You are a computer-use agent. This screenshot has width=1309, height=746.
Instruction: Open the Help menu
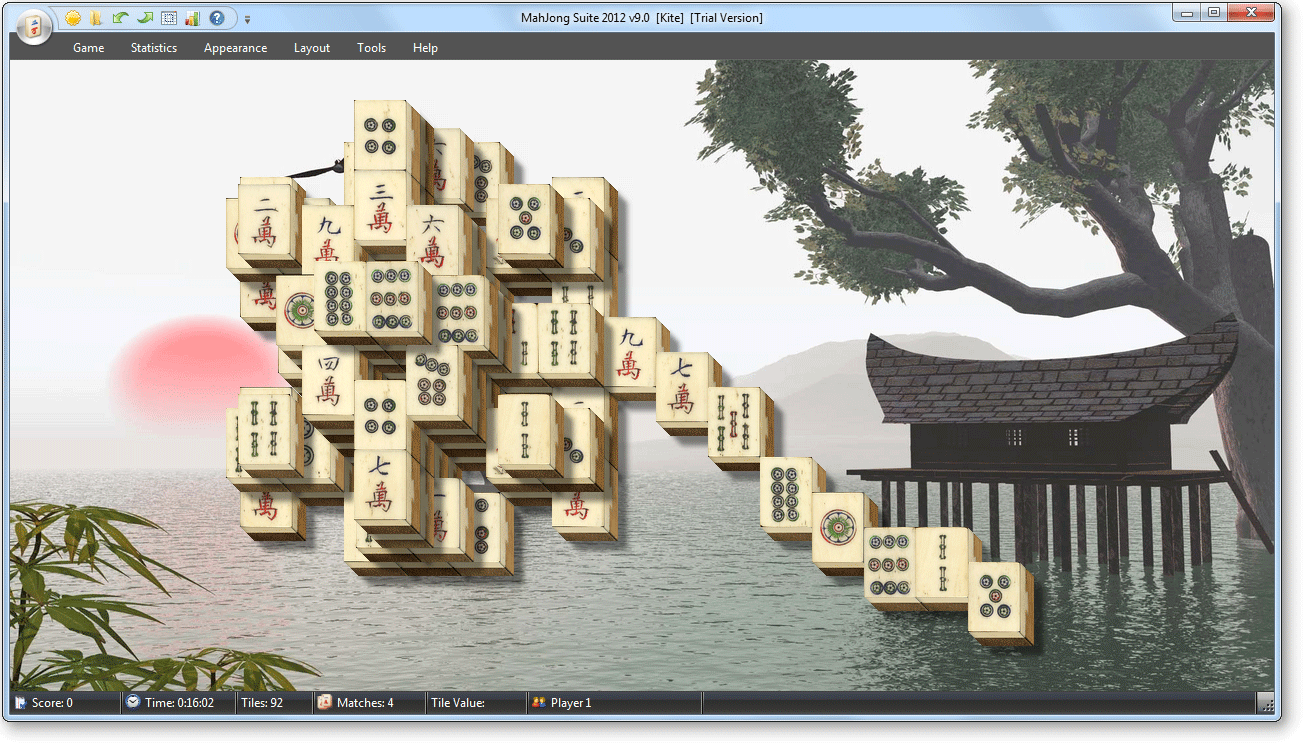pyautogui.click(x=425, y=48)
